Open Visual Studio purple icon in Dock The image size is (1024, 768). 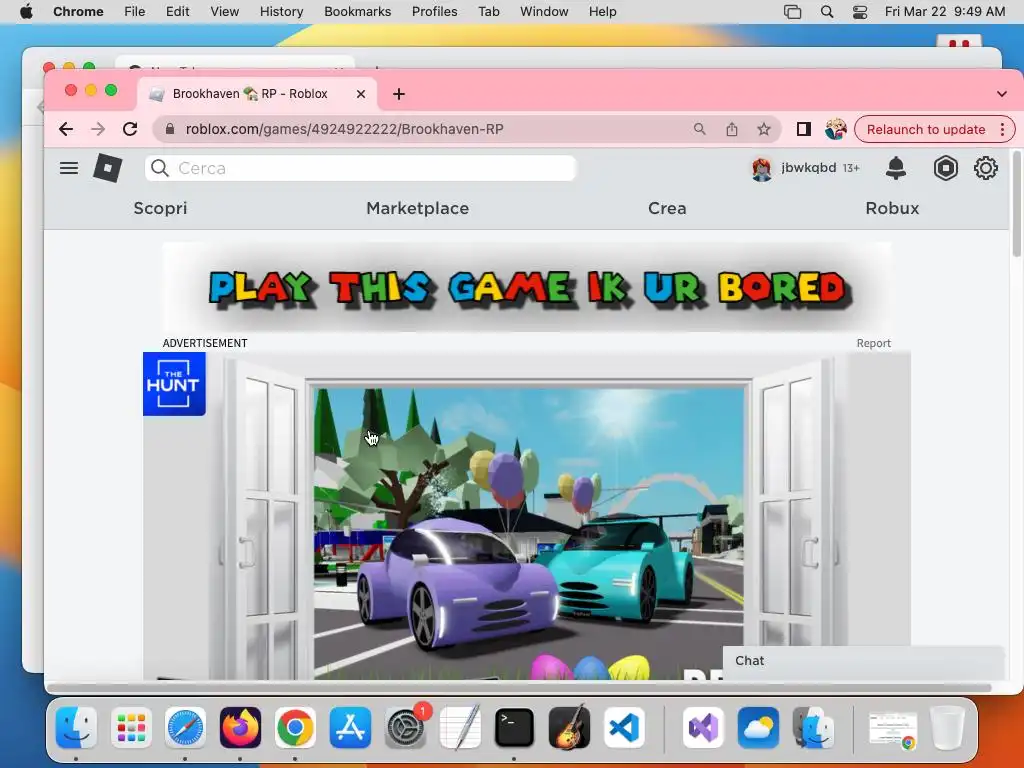[703, 728]
